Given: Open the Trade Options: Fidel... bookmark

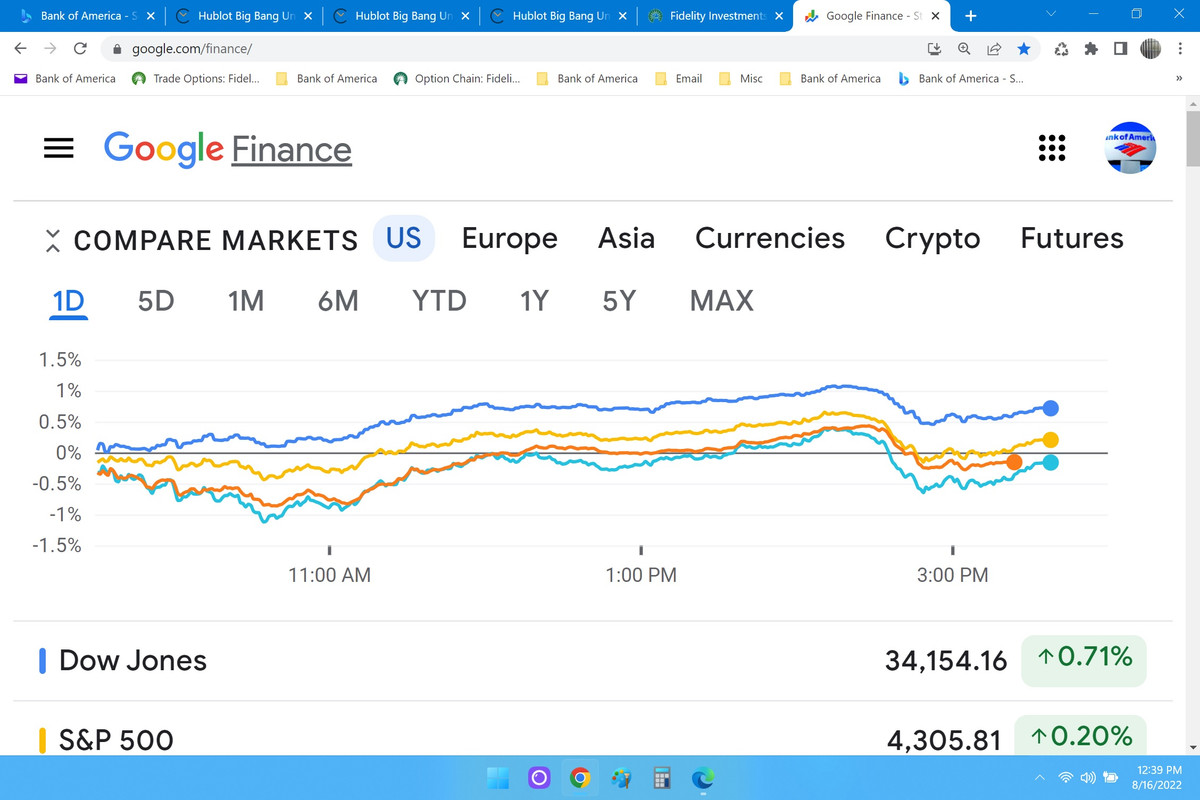Looking at the screenshot, I should (197, 78).
